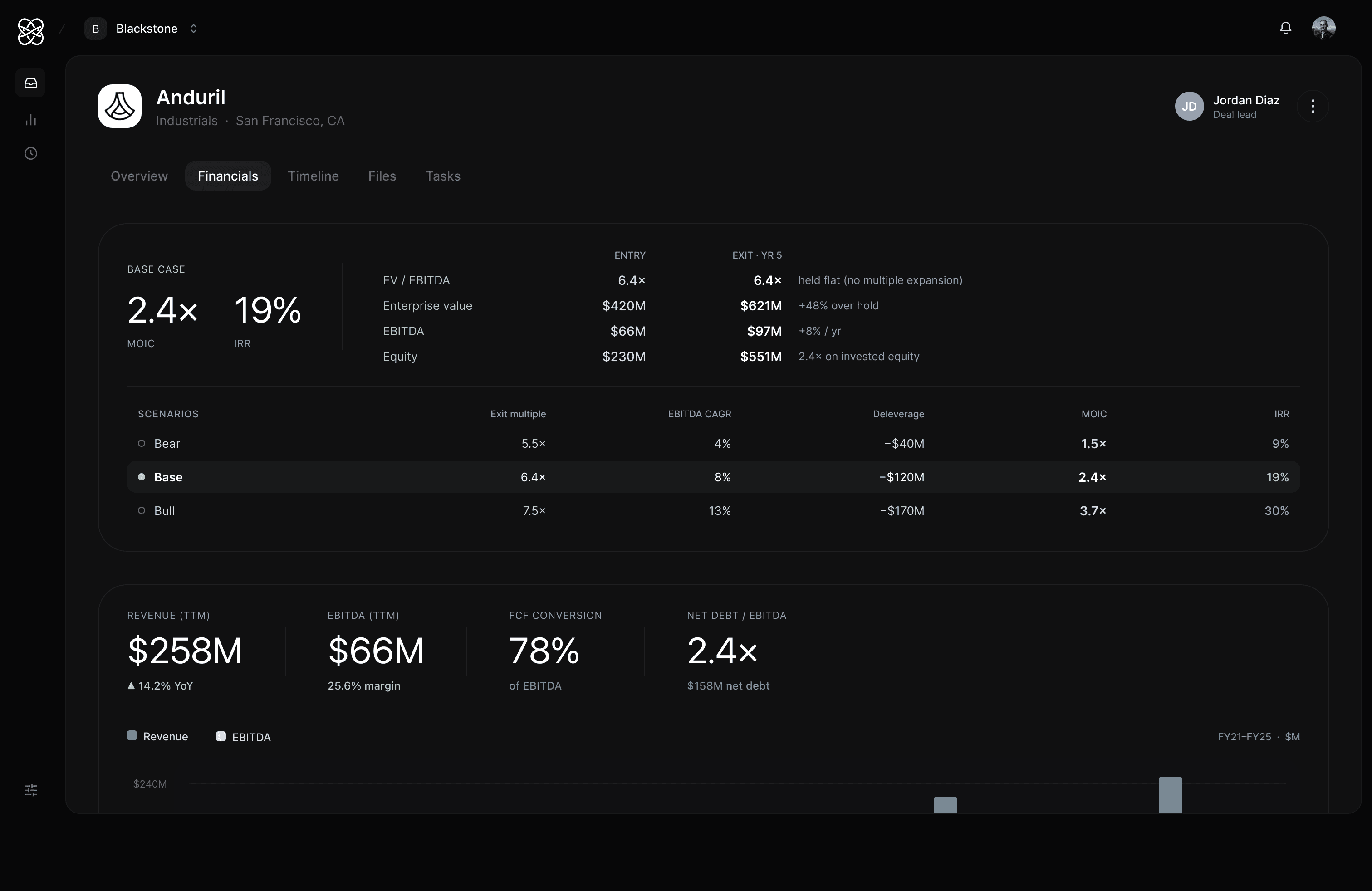Viewport: 1372px width, 891px height.
Task: Click the '$158M net debt' label
Action: [x=728, y=685]
